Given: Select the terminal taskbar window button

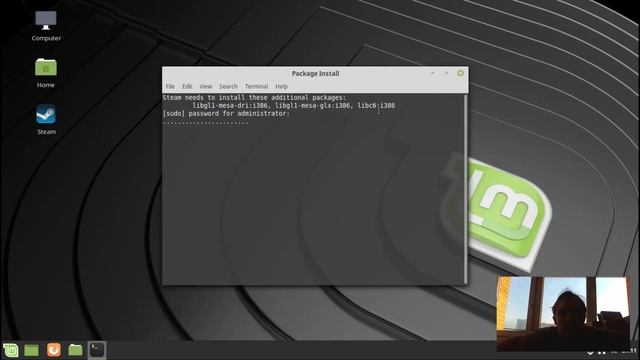Looking at the screenshot, I should [97, 350].
